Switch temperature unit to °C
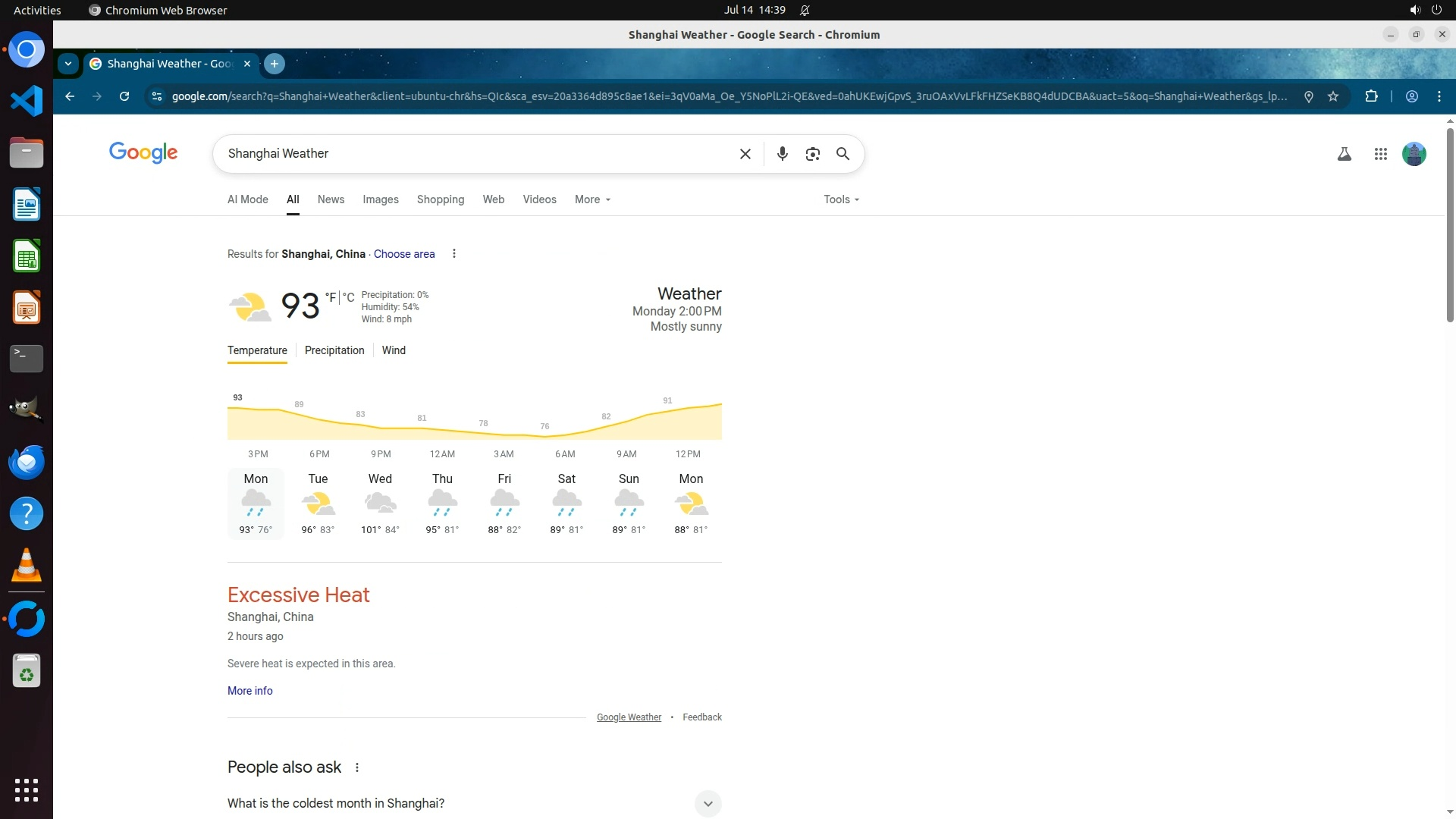 [x=348, y=297]
